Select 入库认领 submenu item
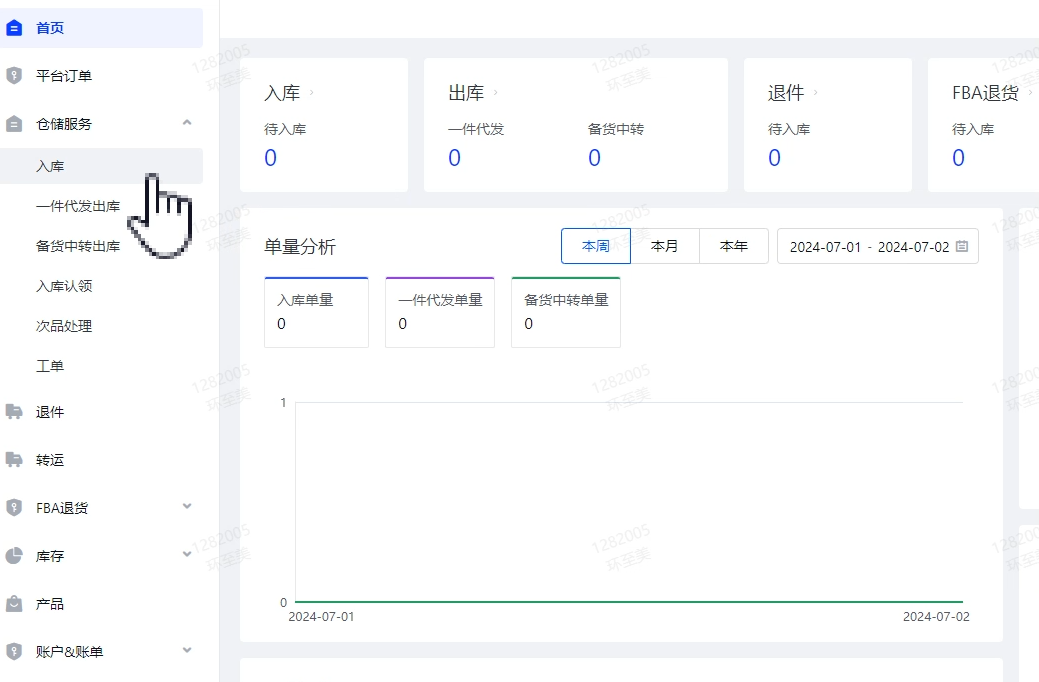The height and width of the screenshot is (682, 1039). [x=64, y=286]
